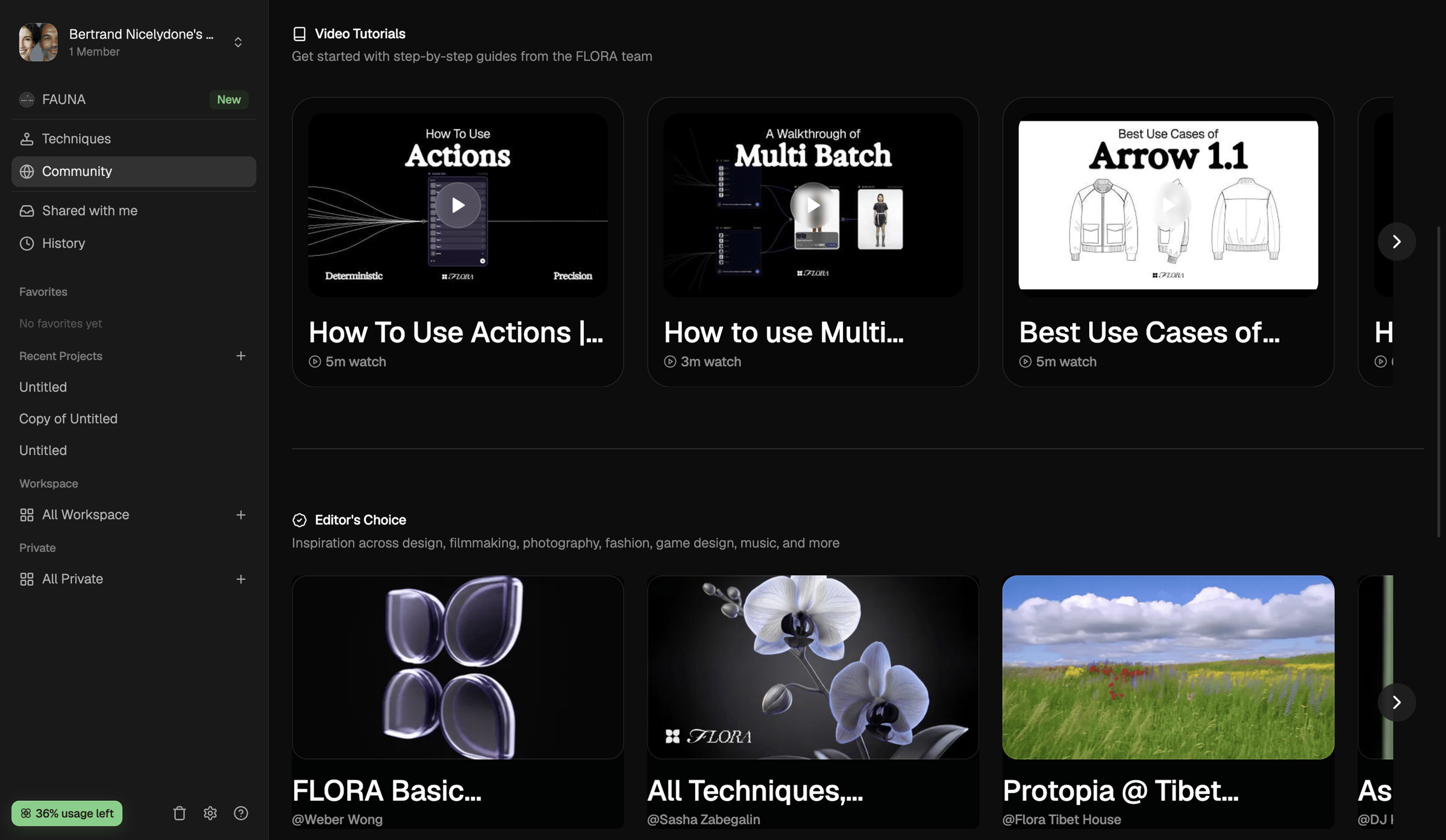1446x840 pixels.
Task: Click the History clock icon
Action: coord(27,243)
